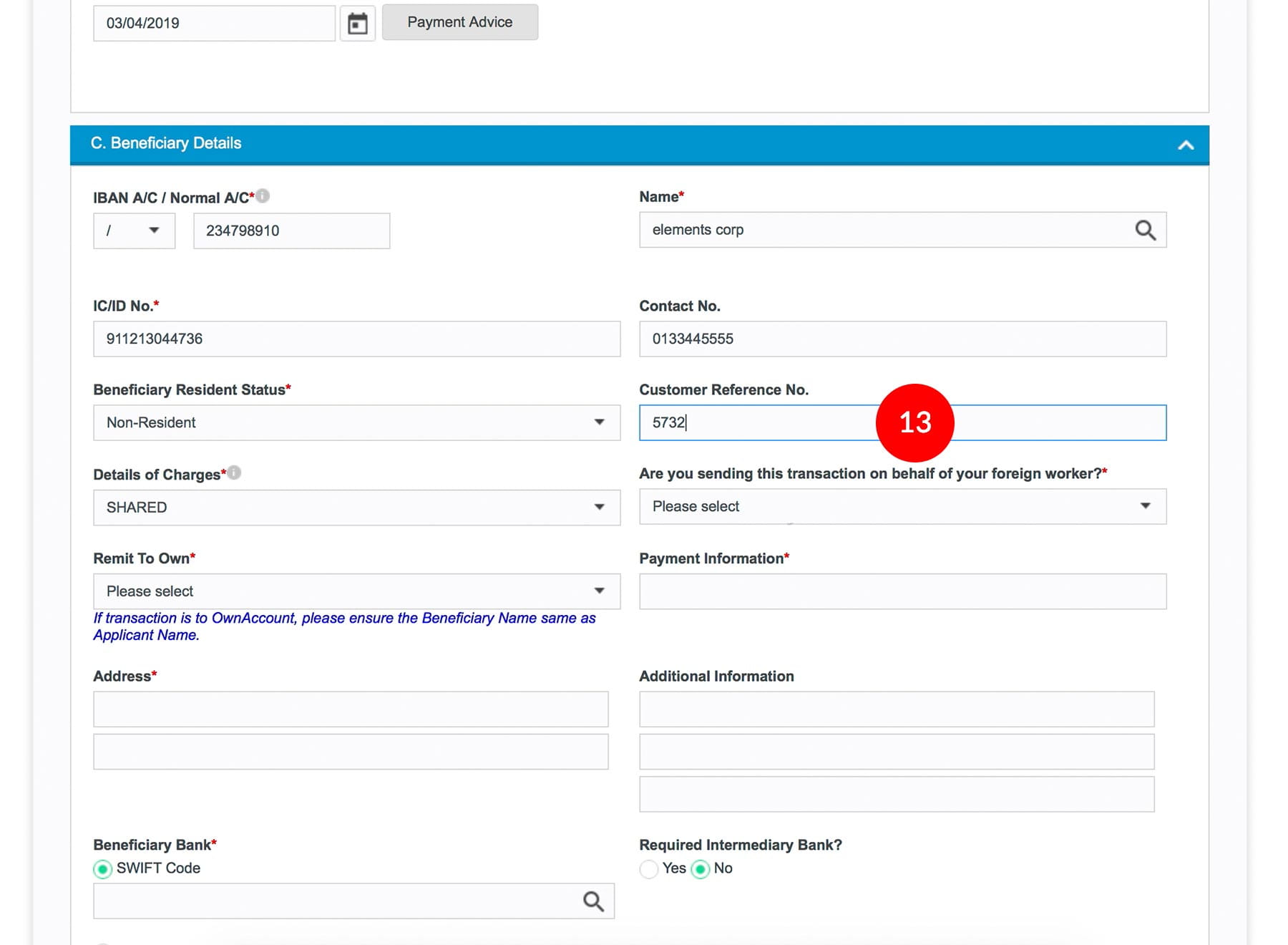The width and height of the screenshot is (1288, 945).
Task: Collapse the Beneficiary Details section chevron
Action: click(x=1186, y=145)
